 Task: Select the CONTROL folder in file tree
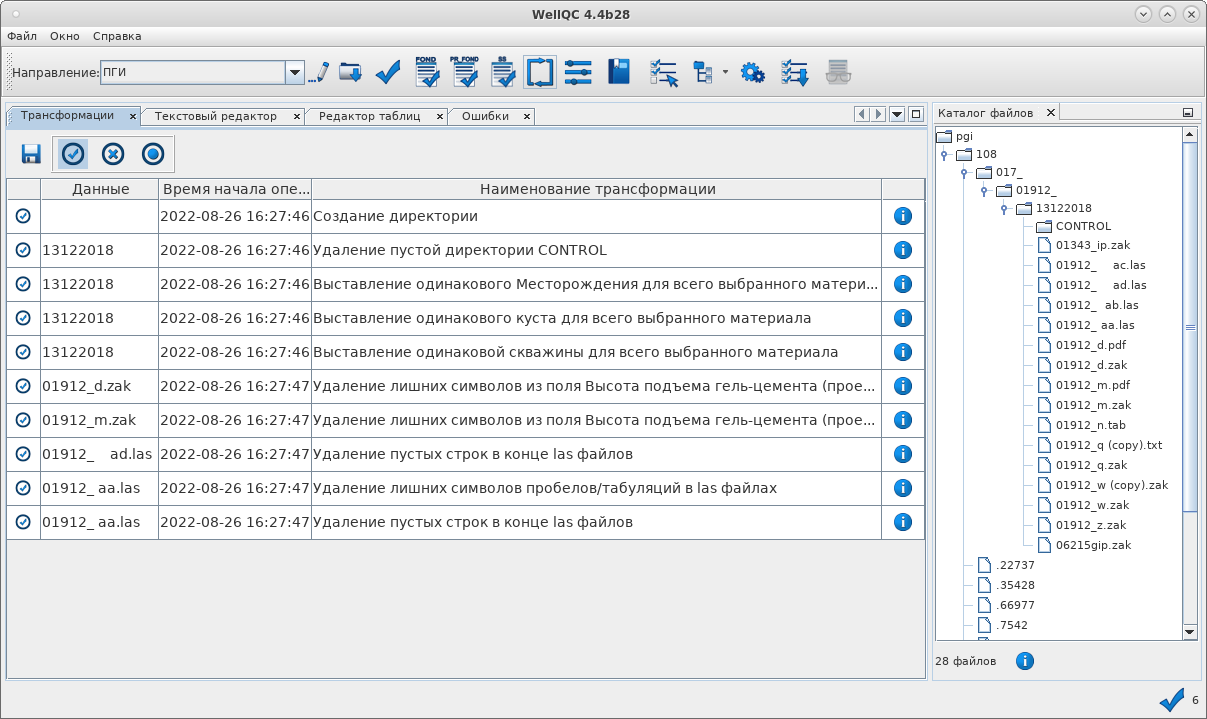(x=1073, y=226)
